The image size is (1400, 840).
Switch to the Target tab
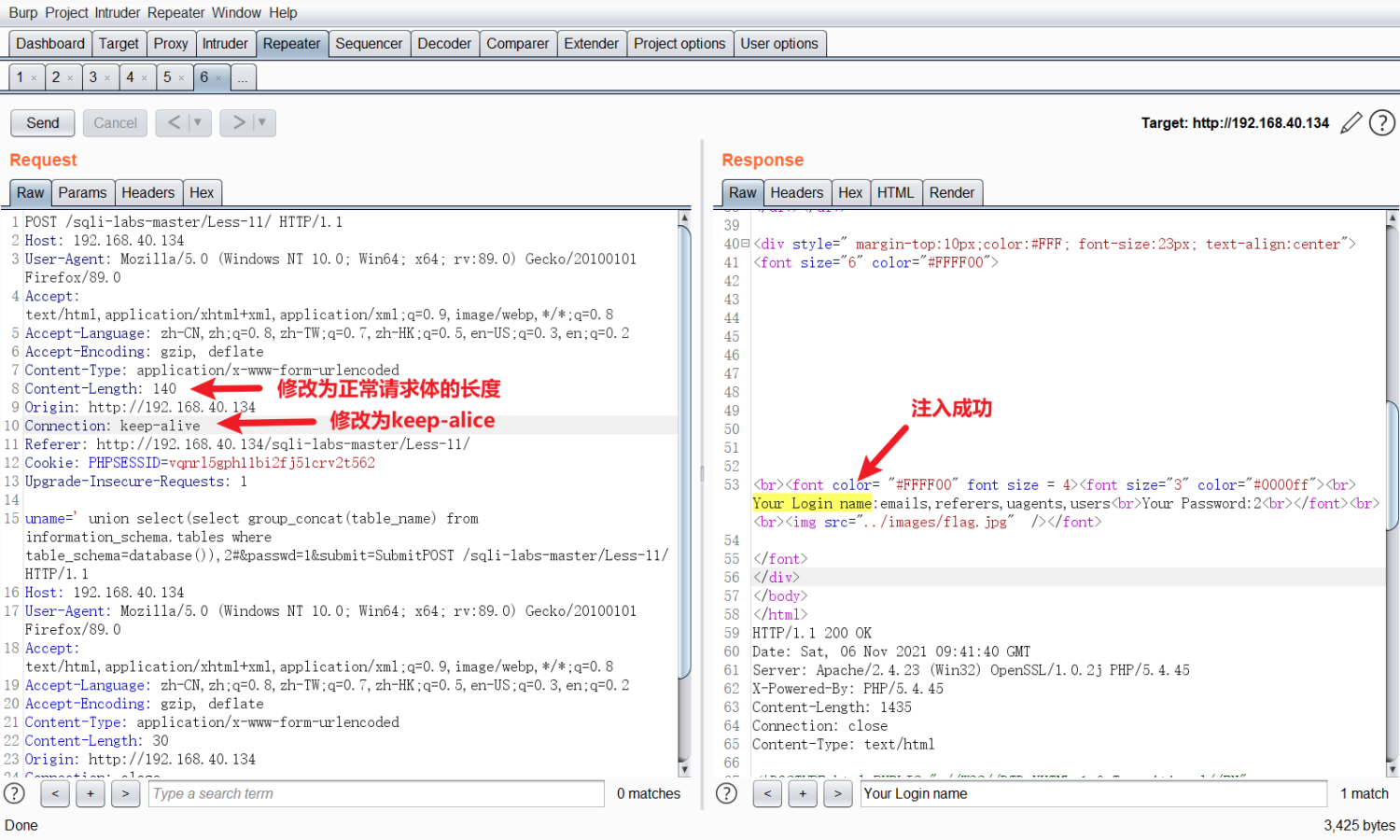(x=119, y=44)
